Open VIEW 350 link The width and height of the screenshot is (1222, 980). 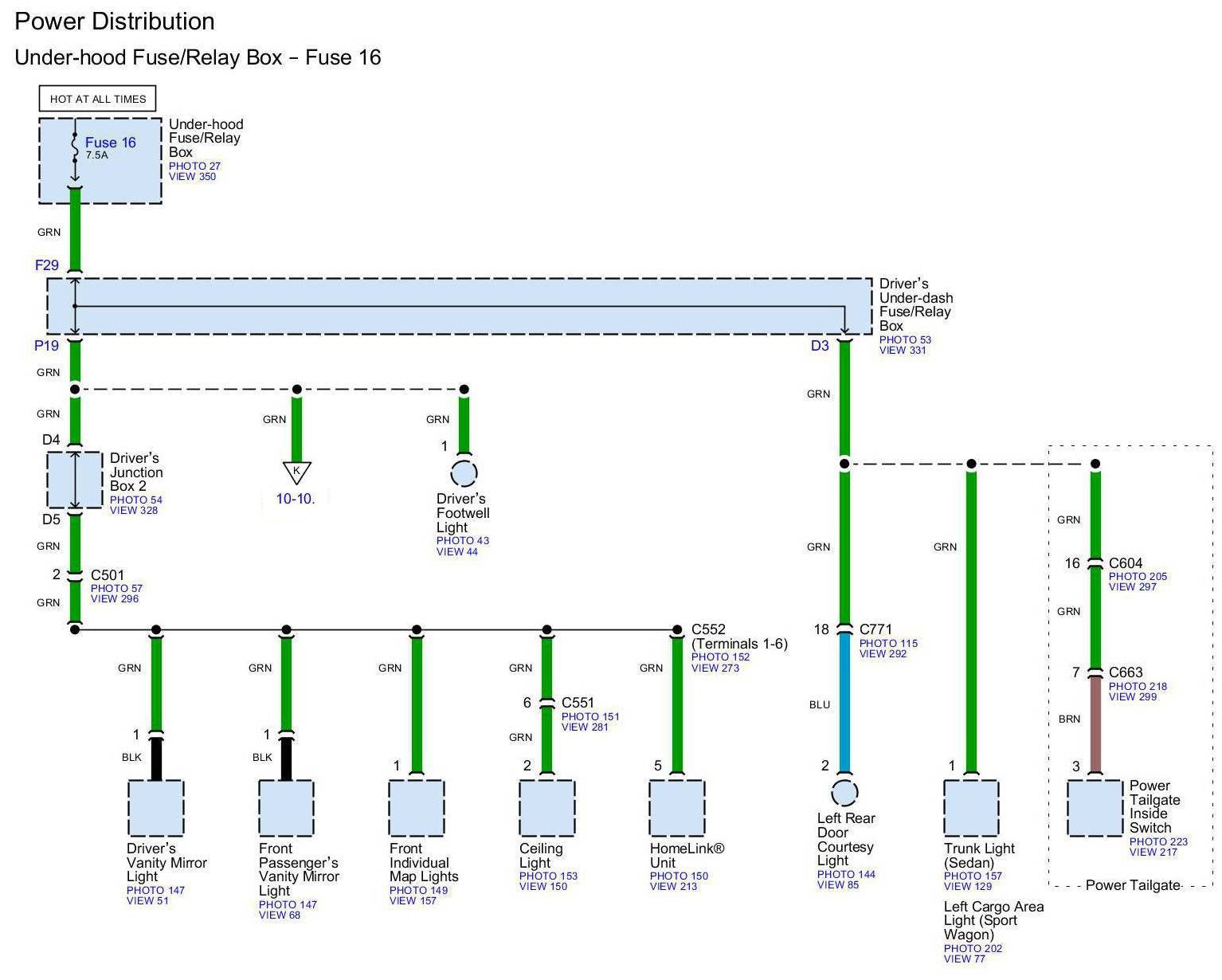pos(192,177)
